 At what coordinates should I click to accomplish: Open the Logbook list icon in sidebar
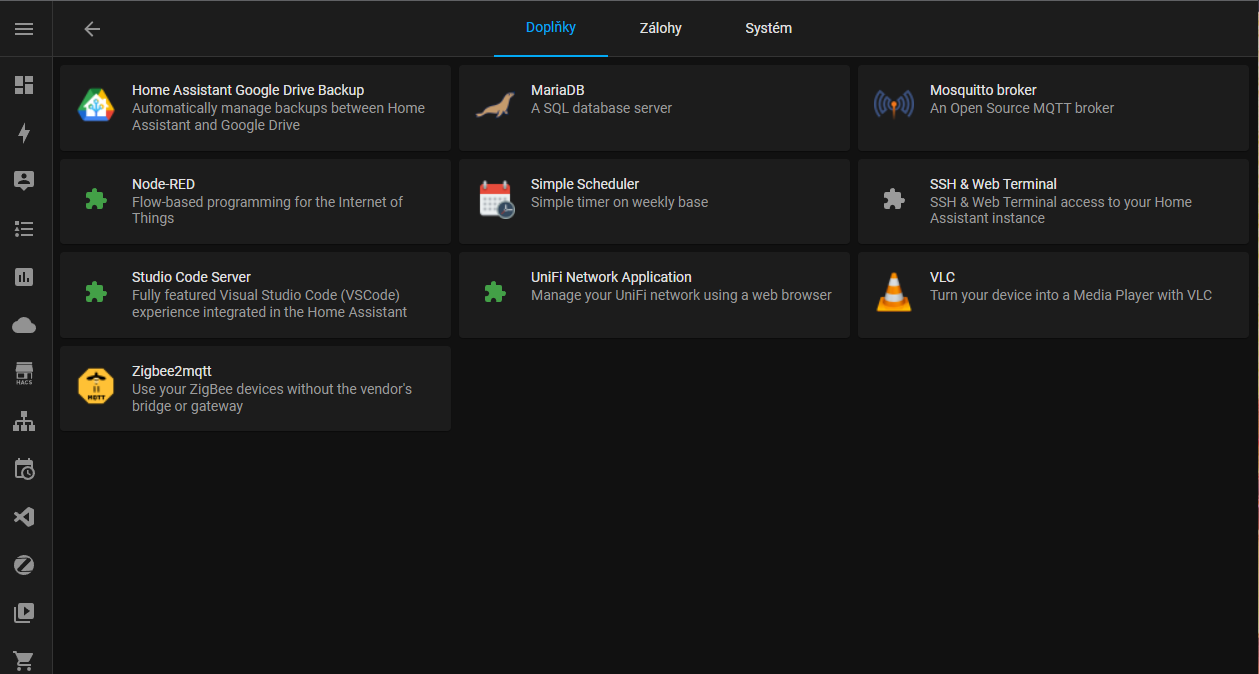pyautogui.click(x=24, y=229)
